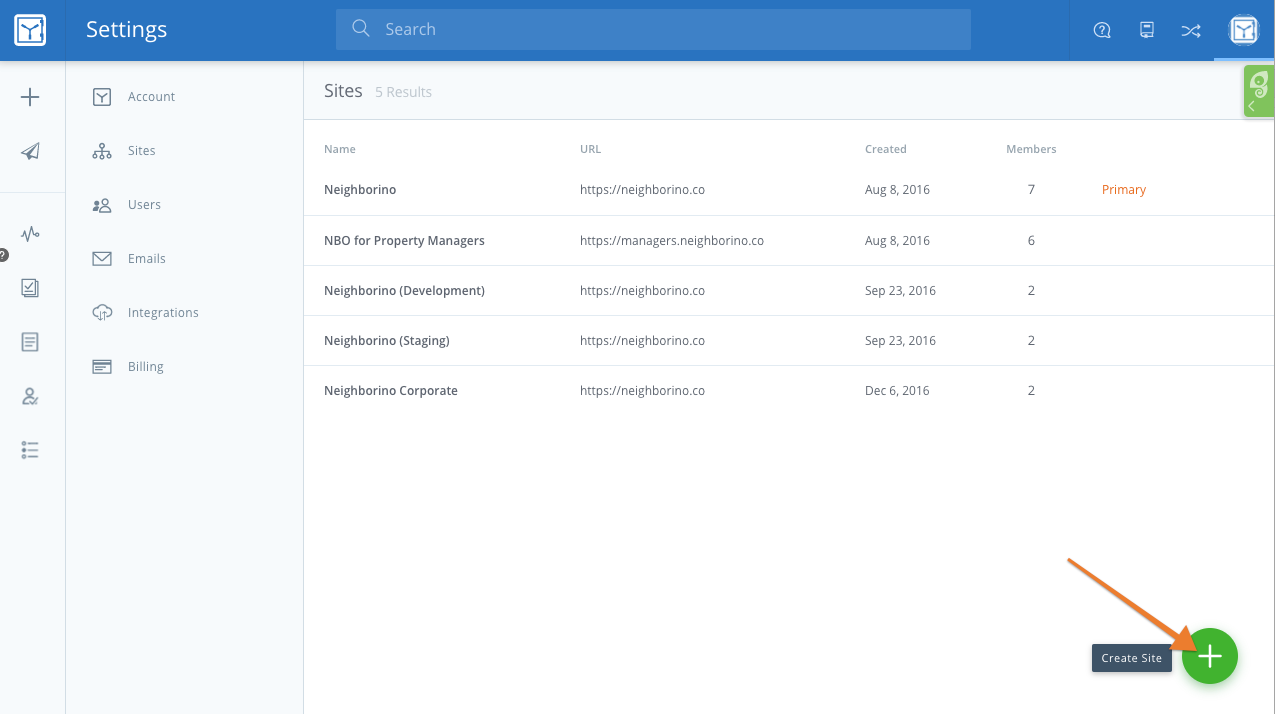The width and height of the screenshot is (1275, 714).
Task: Click the Sites page heading
Action: pos(343,91)
